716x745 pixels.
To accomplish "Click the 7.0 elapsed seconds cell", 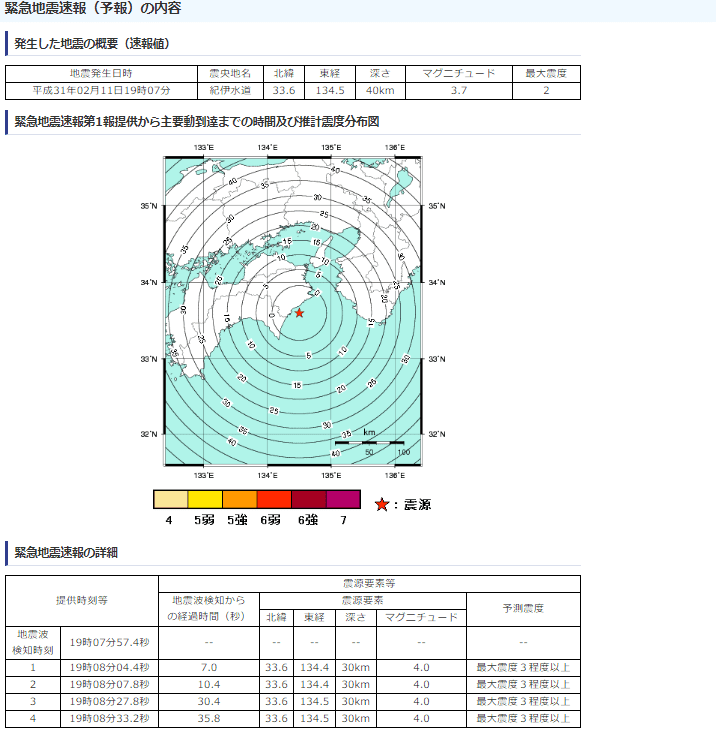I will pyautogui.click(x=209, y=668).
